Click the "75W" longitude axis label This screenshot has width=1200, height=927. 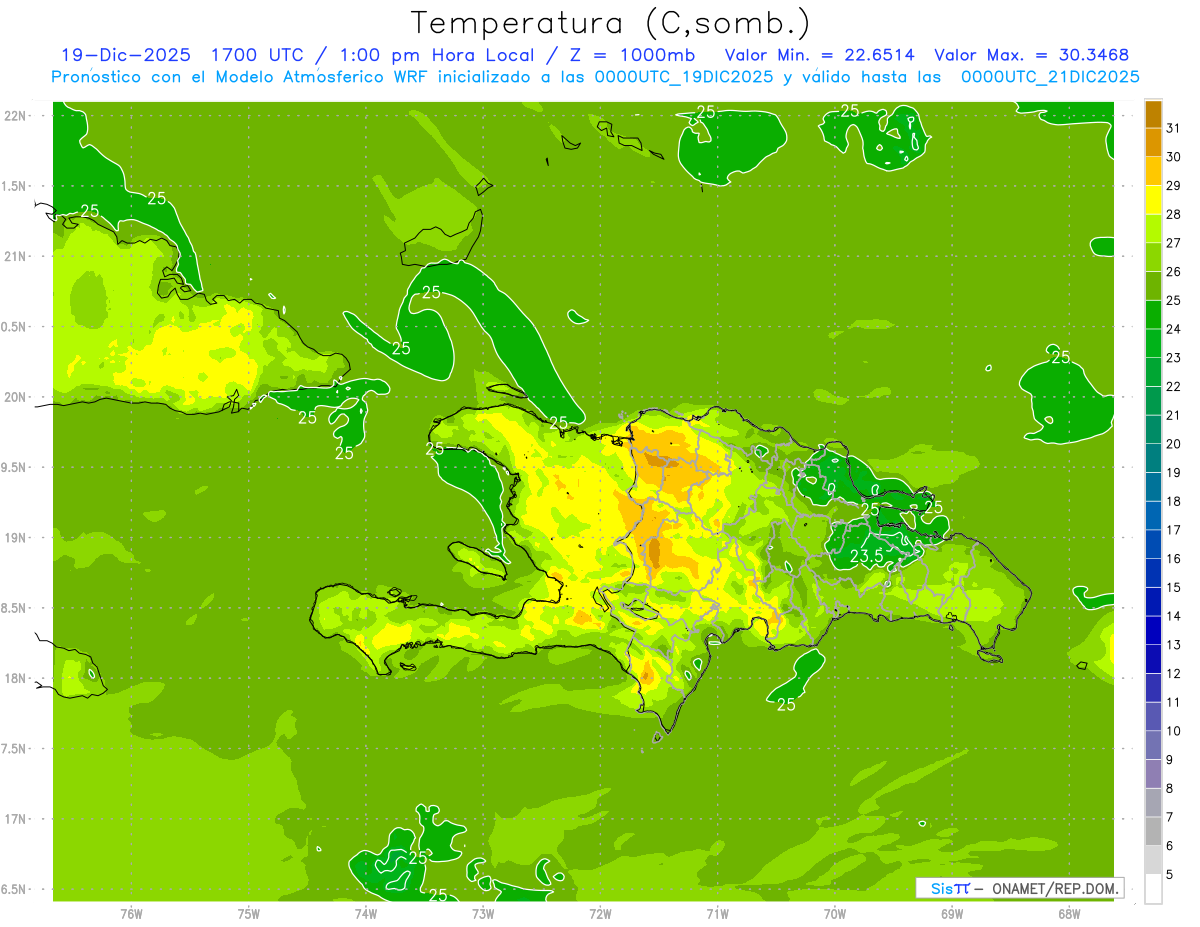(x=249, y=914)
